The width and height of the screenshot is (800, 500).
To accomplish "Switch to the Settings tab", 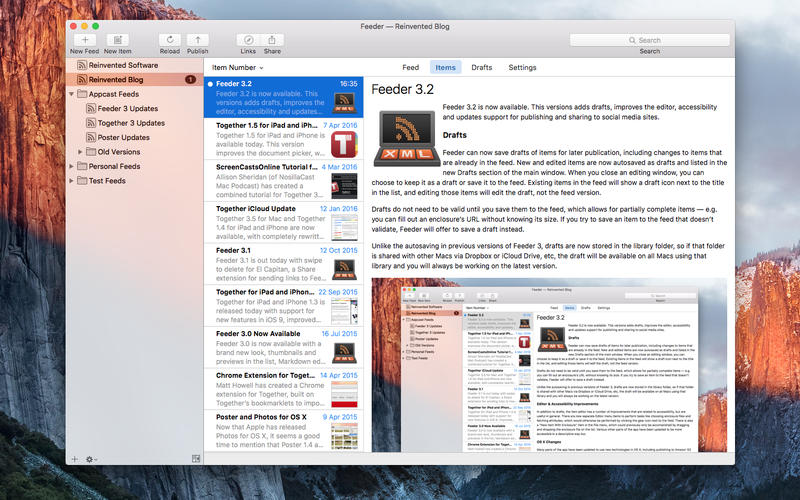I will pos(522,67).
